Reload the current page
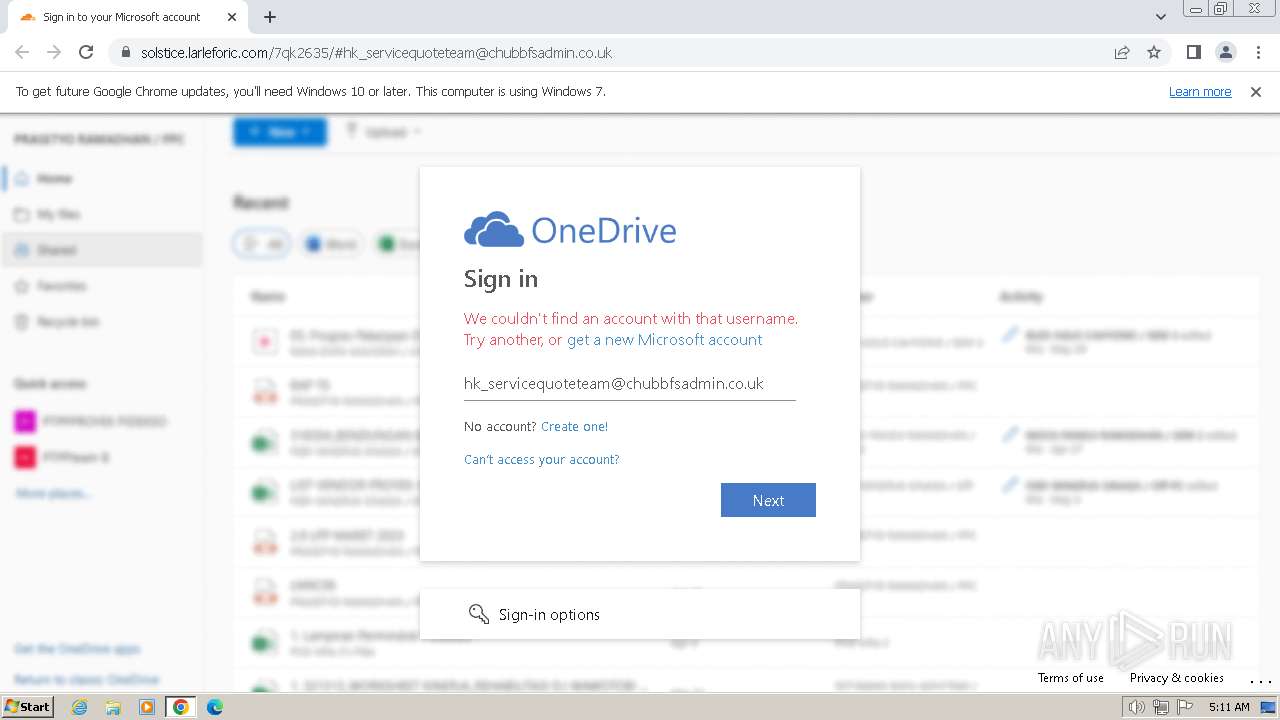This screenshot has width=1280, height=720. coord(86,53)
